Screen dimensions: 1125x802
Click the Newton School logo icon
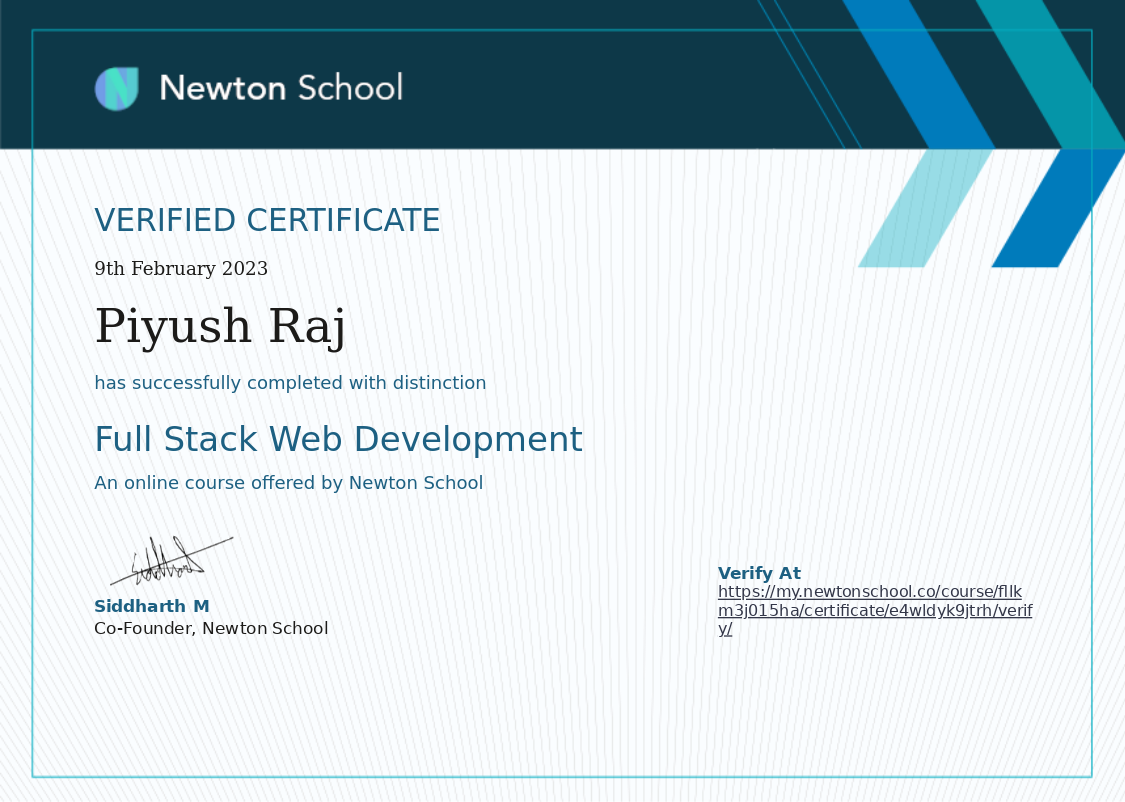tap(117, 88)
